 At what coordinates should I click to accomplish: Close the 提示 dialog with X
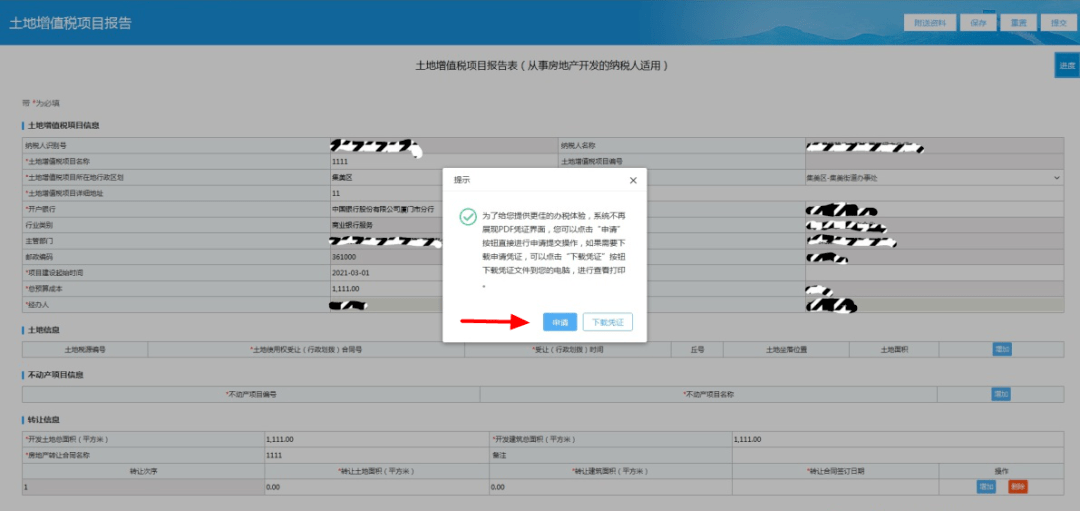633,180
